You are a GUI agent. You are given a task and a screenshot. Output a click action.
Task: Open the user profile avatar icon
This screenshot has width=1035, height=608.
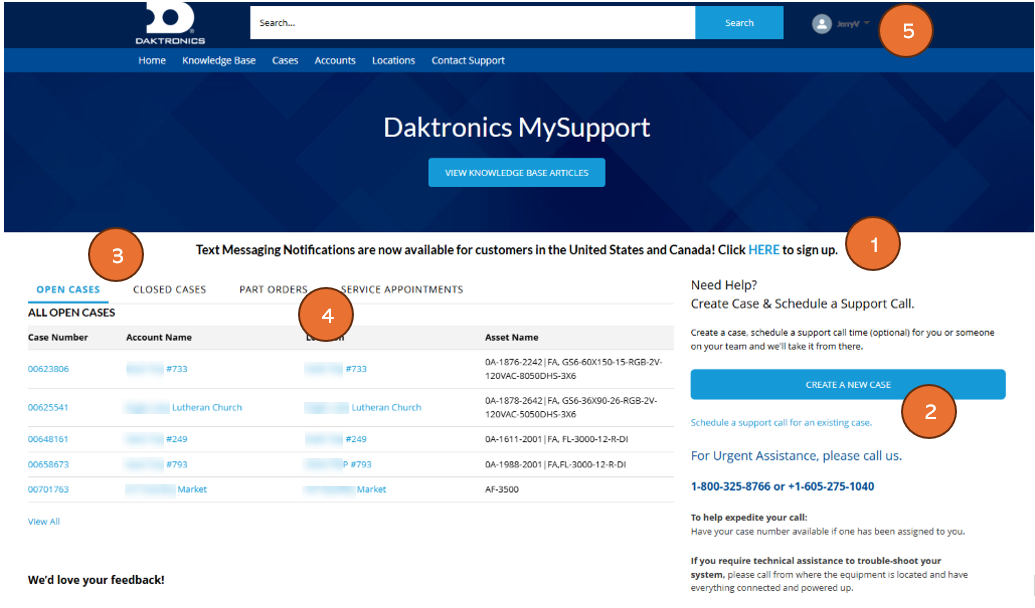[821, 24]
